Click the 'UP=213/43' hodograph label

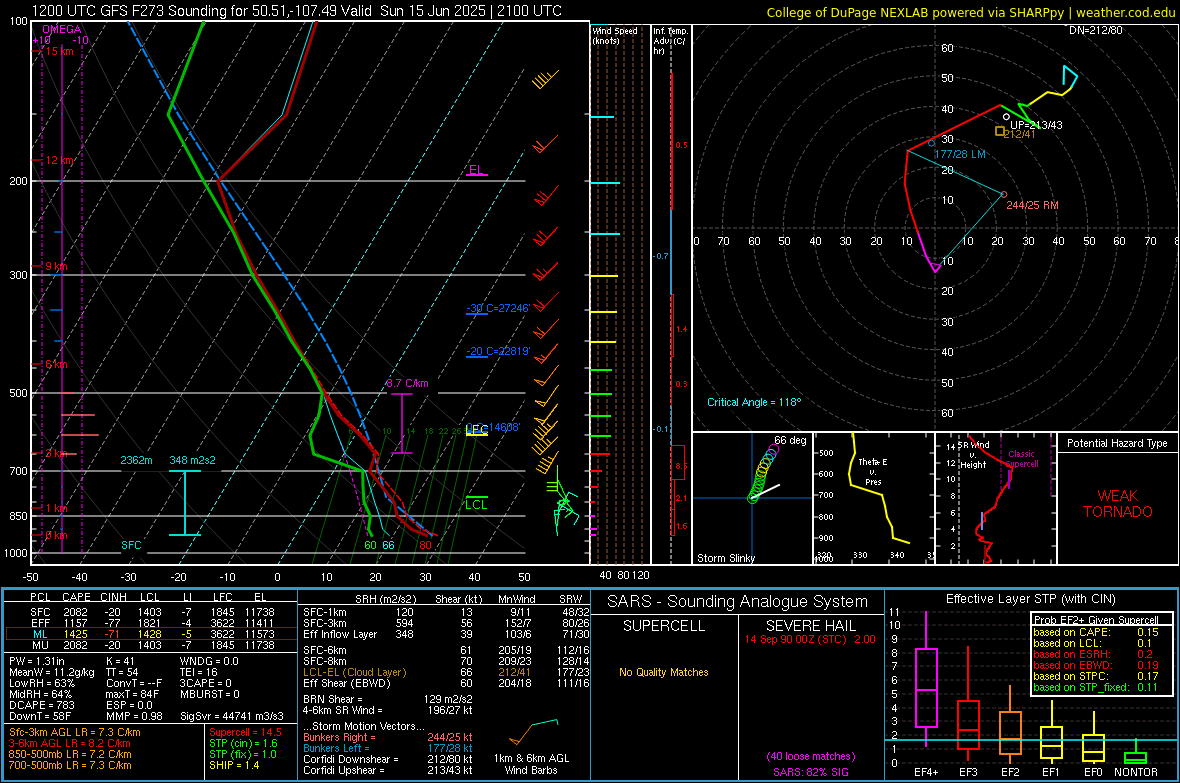(1036, 125)
